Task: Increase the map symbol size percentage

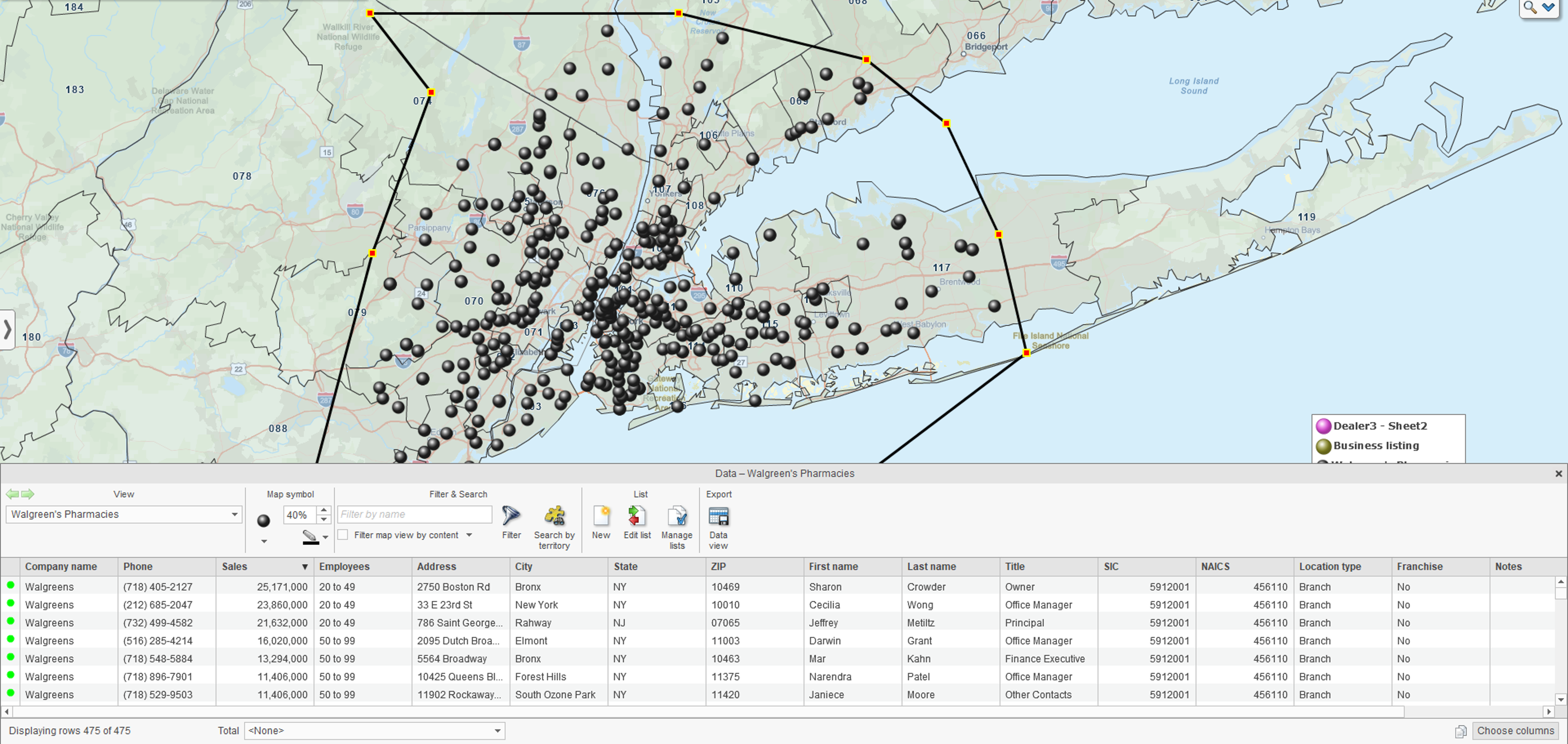Action: 325,510
